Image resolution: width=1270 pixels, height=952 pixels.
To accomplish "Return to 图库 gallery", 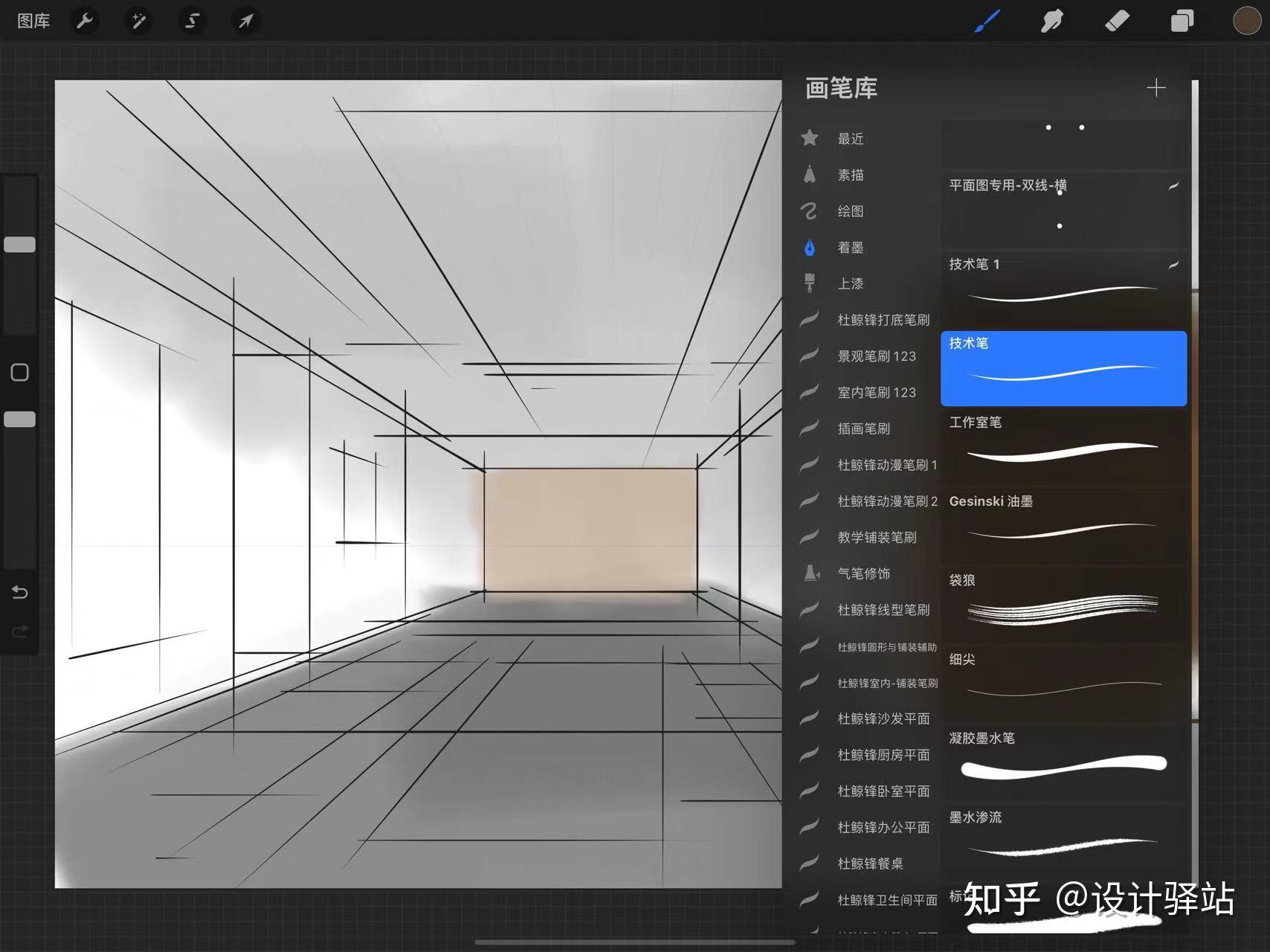I will click(x=33, y=21).
